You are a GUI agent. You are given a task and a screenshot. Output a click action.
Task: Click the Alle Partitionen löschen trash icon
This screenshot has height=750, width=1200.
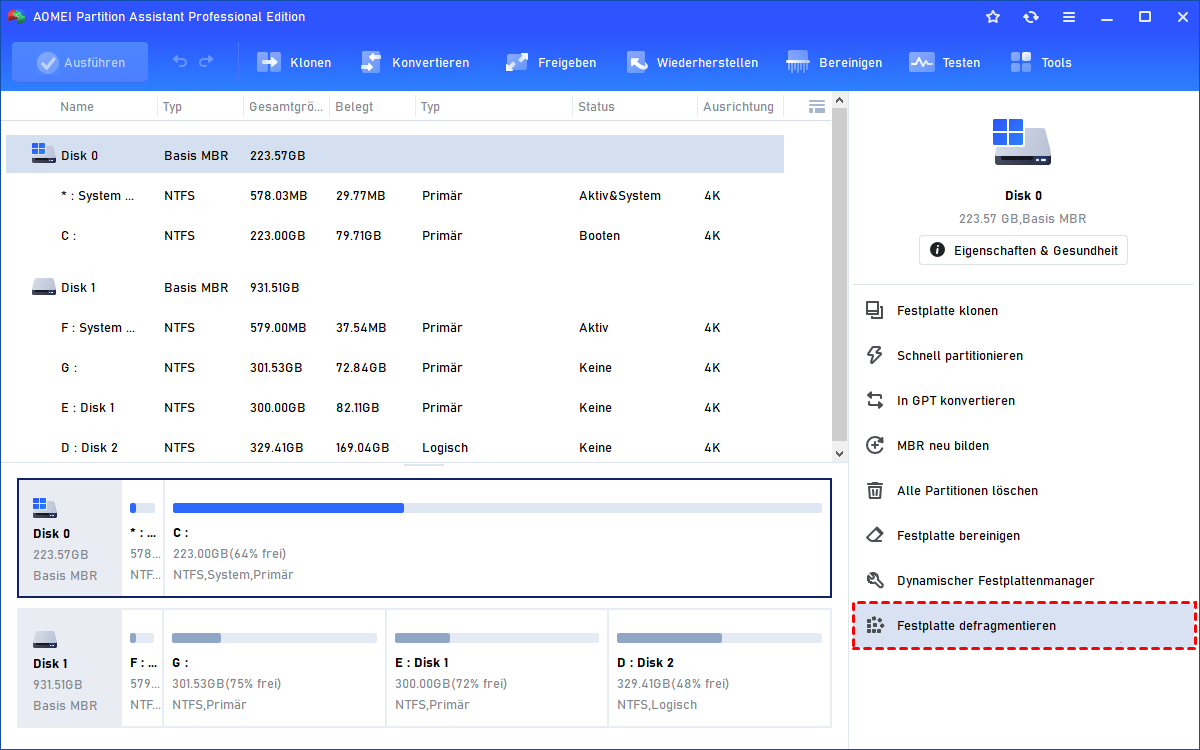875,491
